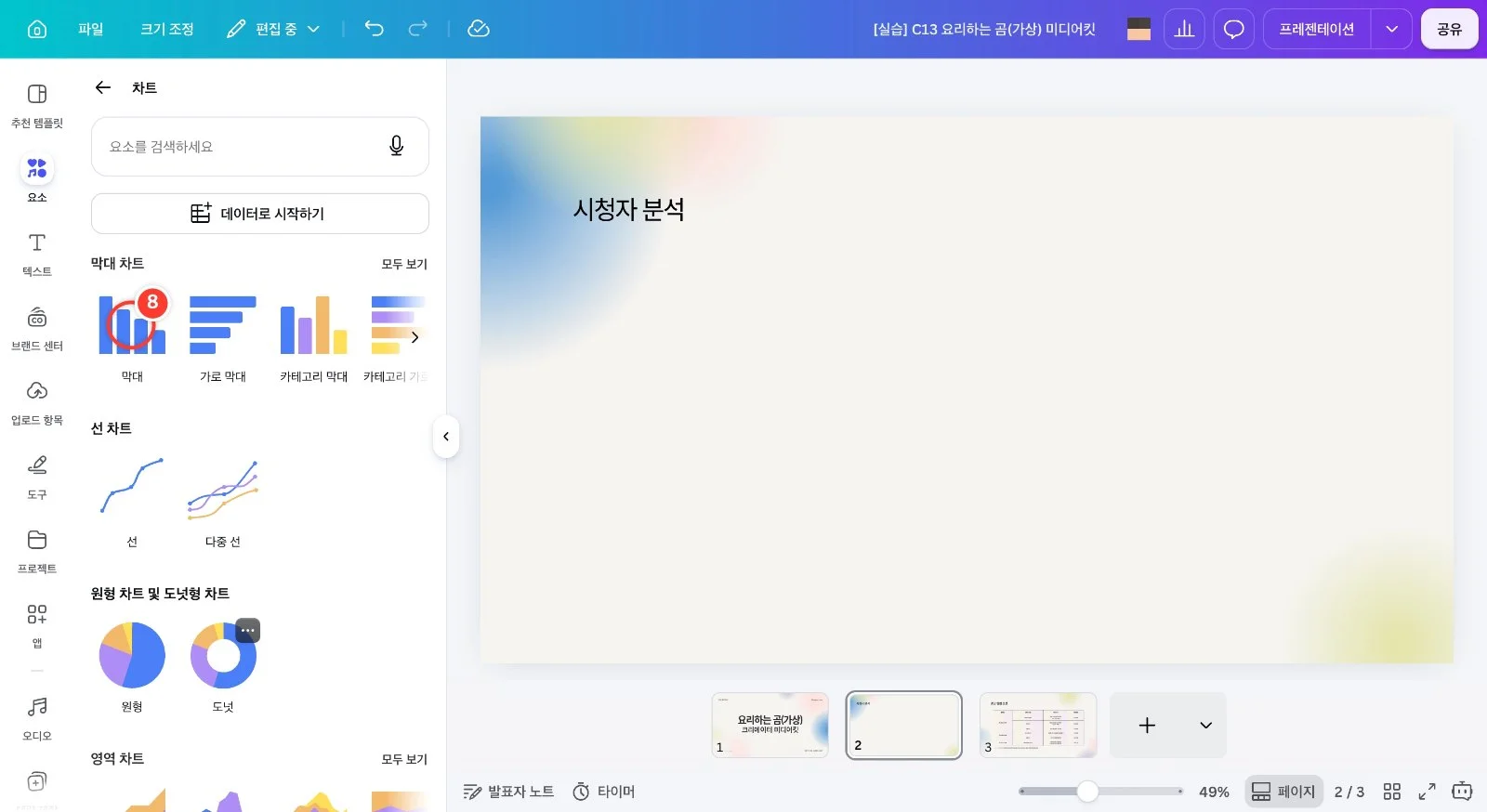The image size is (1487, 812).
Task: Open the user avatar swatch
Action: tap(1138, 29)
